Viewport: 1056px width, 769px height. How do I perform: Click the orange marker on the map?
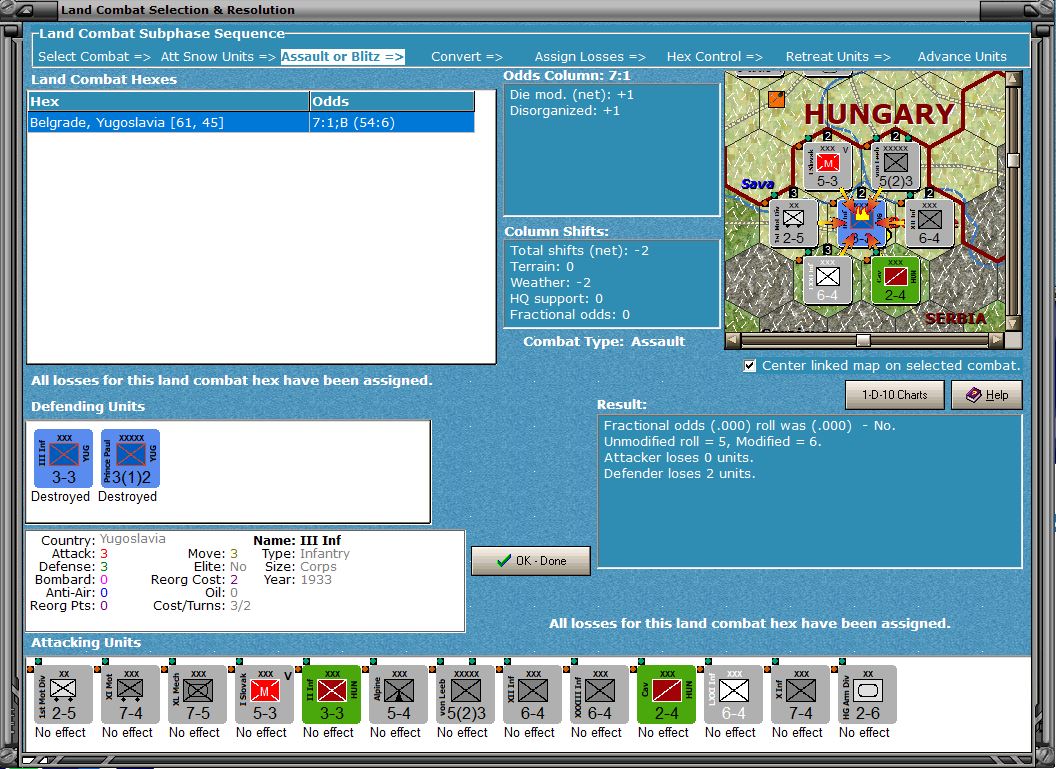pyautogui.click(x=777, y=99)
